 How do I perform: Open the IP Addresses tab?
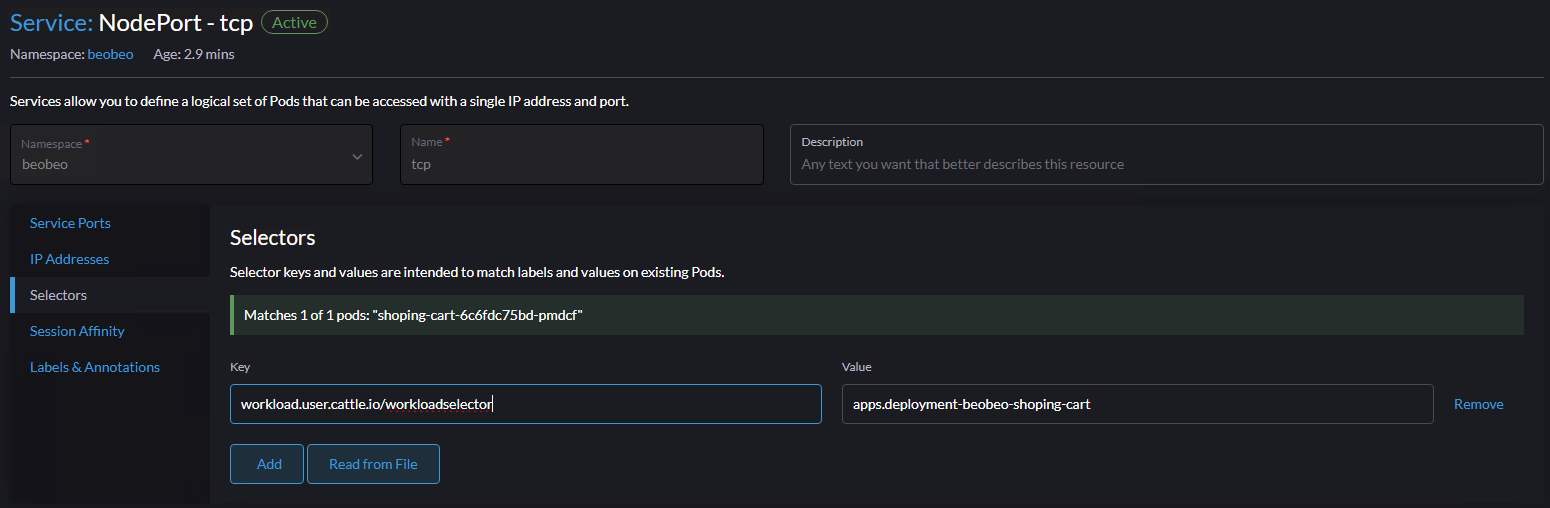pyautogui.click(x=69, y=259)
